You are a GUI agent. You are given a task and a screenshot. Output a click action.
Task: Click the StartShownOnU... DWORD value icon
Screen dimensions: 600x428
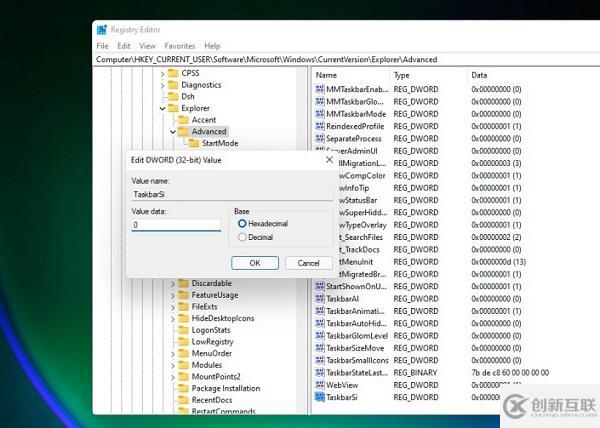pyautogui.click(x=320, y=286)
